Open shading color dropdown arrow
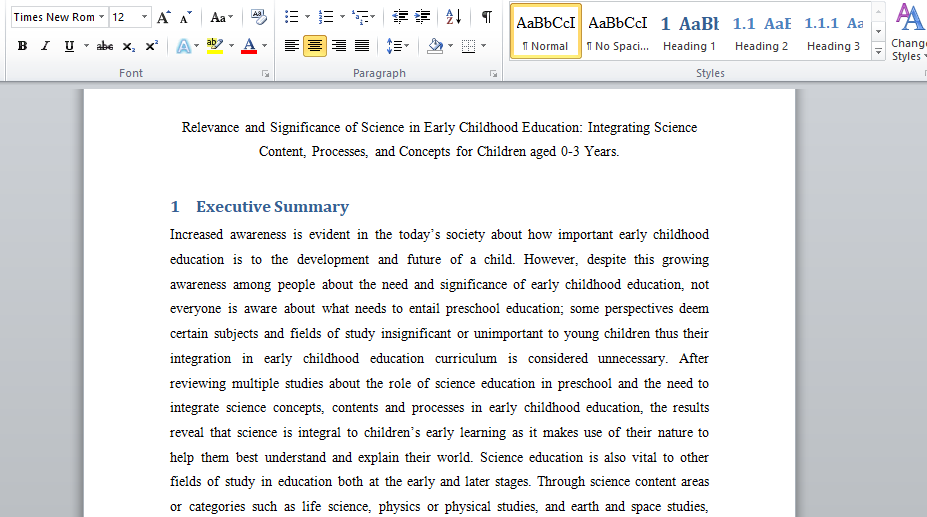The height and width of the screenshot is (517, 927). (451, 46)
